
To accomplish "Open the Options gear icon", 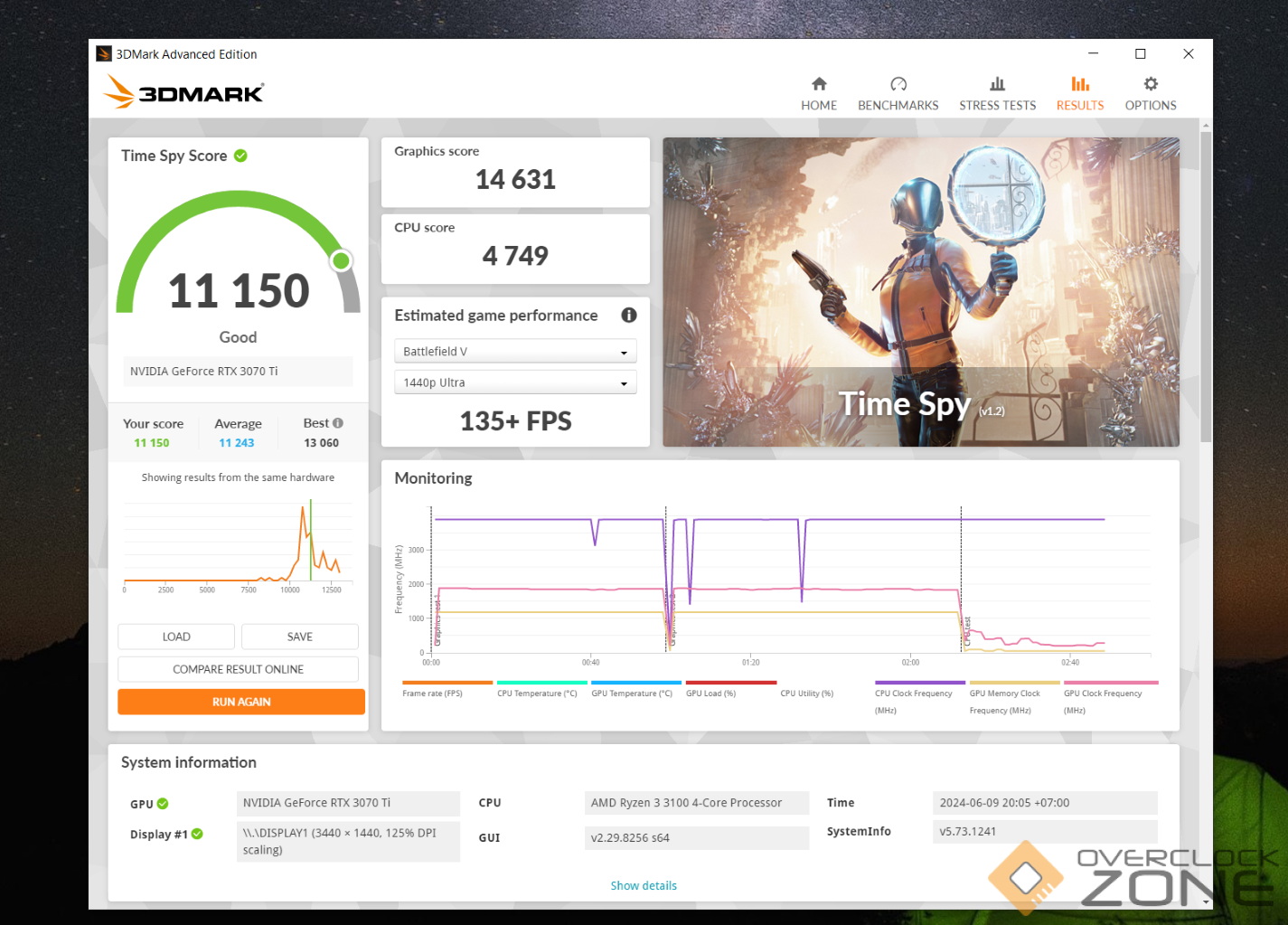I will (1150, 84).
